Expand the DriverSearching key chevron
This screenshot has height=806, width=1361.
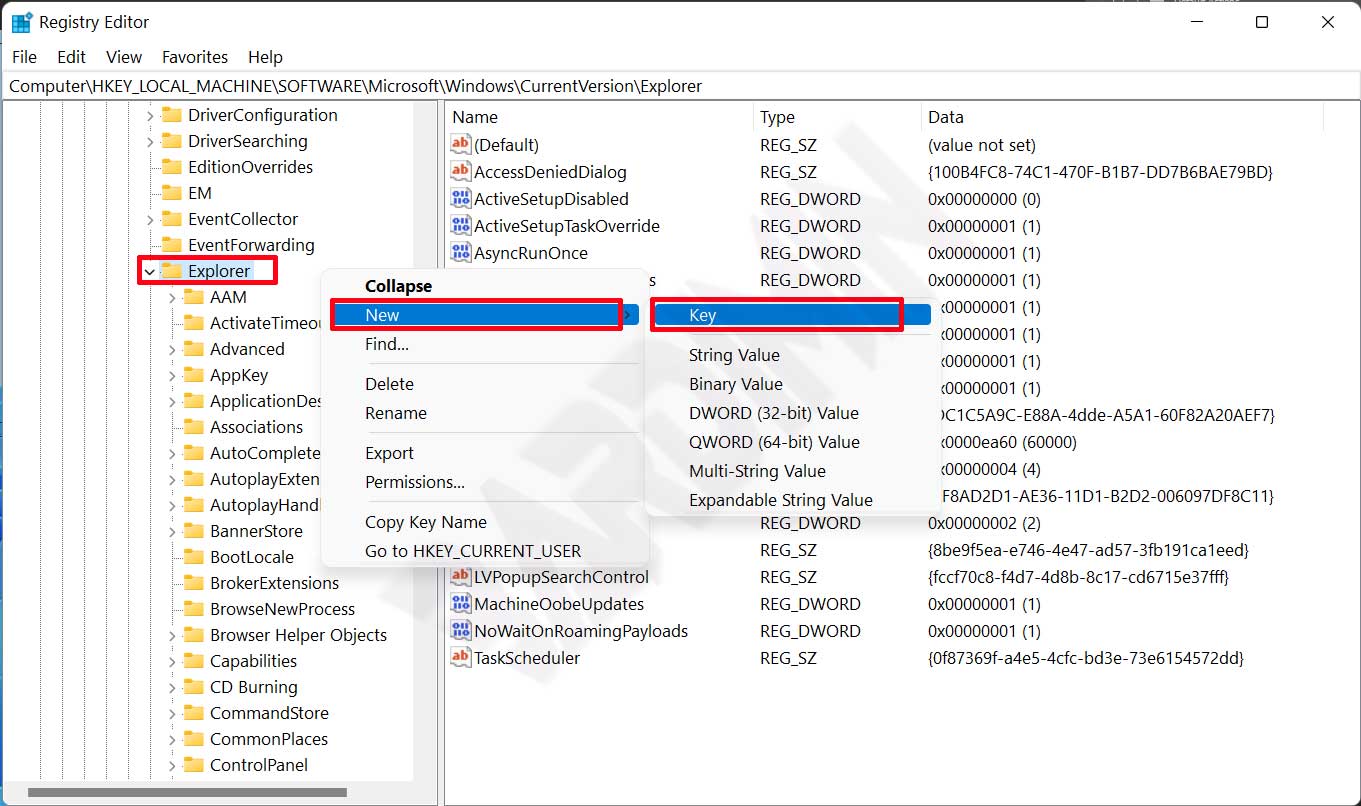[150, 141]
